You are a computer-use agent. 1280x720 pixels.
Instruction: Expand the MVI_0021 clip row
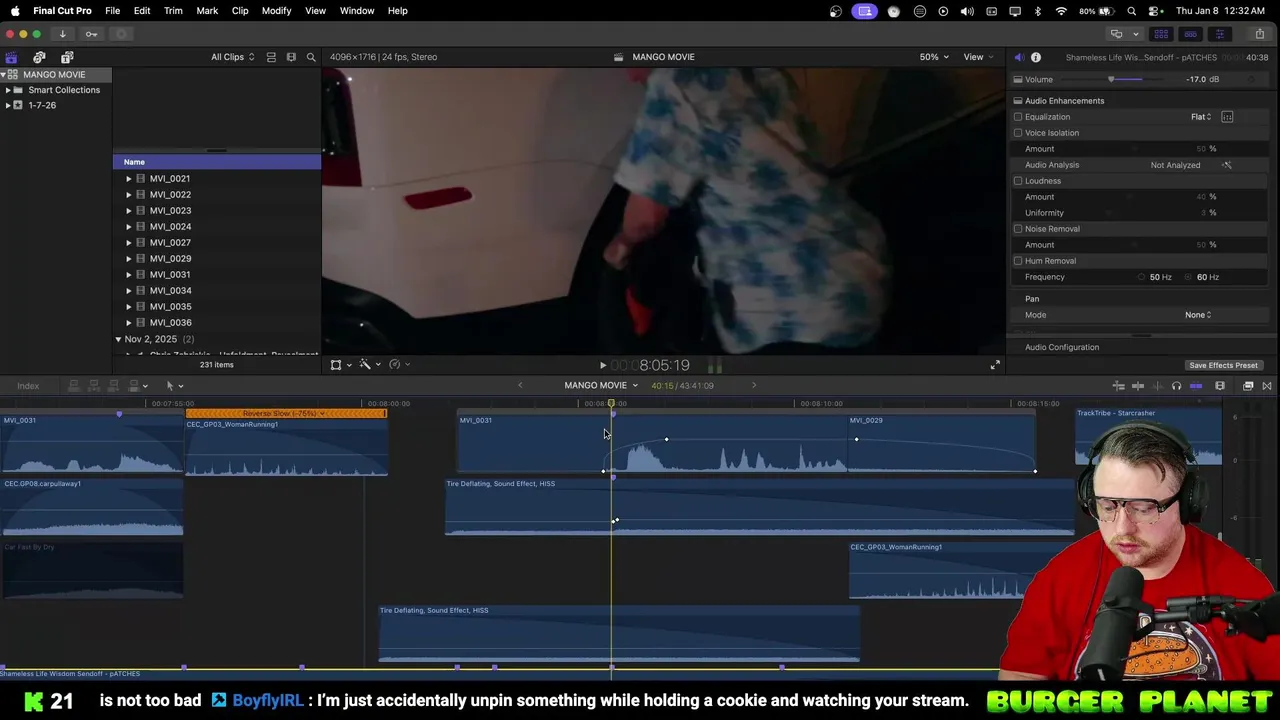click(128, 179)
